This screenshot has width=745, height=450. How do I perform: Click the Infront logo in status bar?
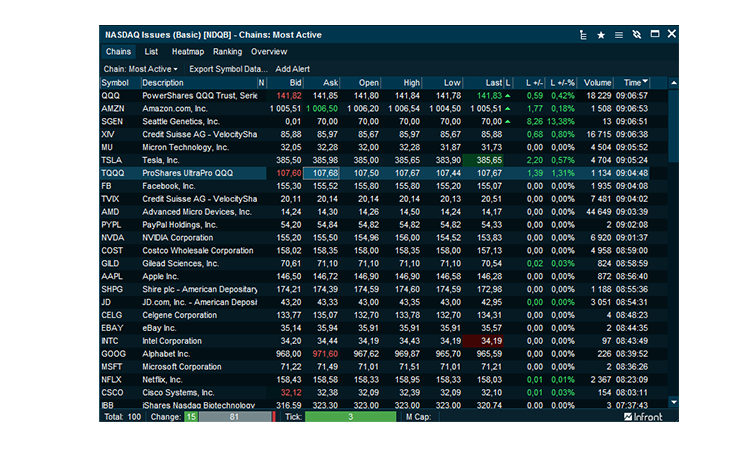click(643, 417)
